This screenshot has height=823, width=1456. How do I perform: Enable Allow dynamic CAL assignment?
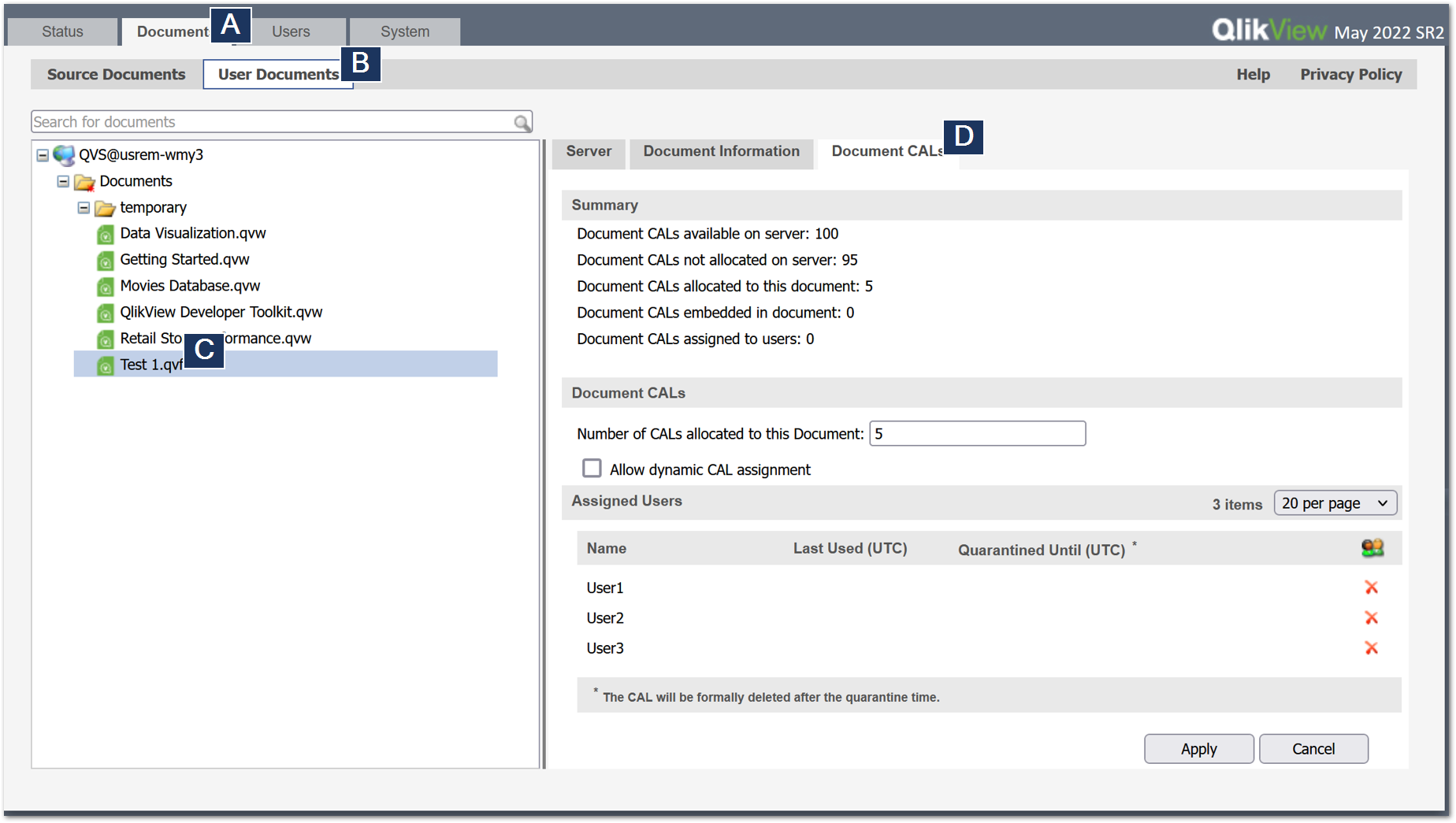point(592,468)
